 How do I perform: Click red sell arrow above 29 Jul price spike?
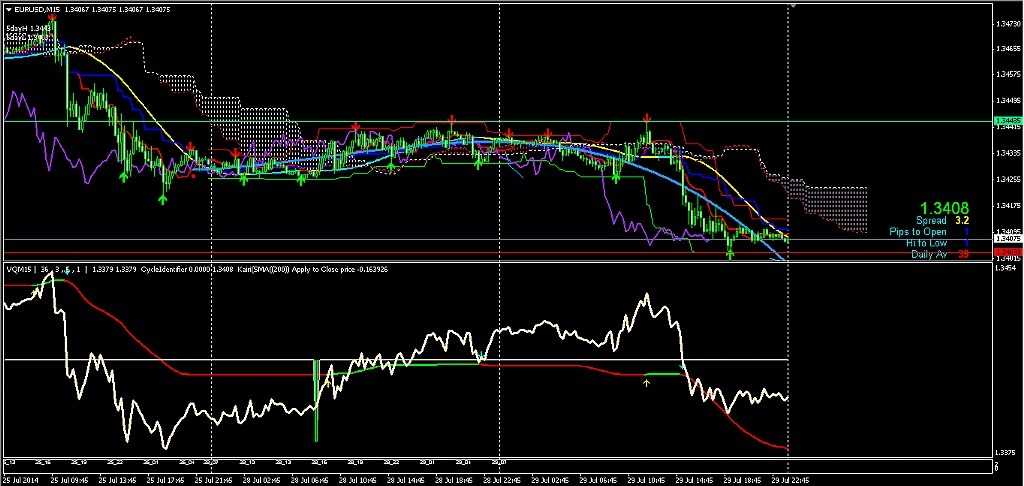(647, 118)
